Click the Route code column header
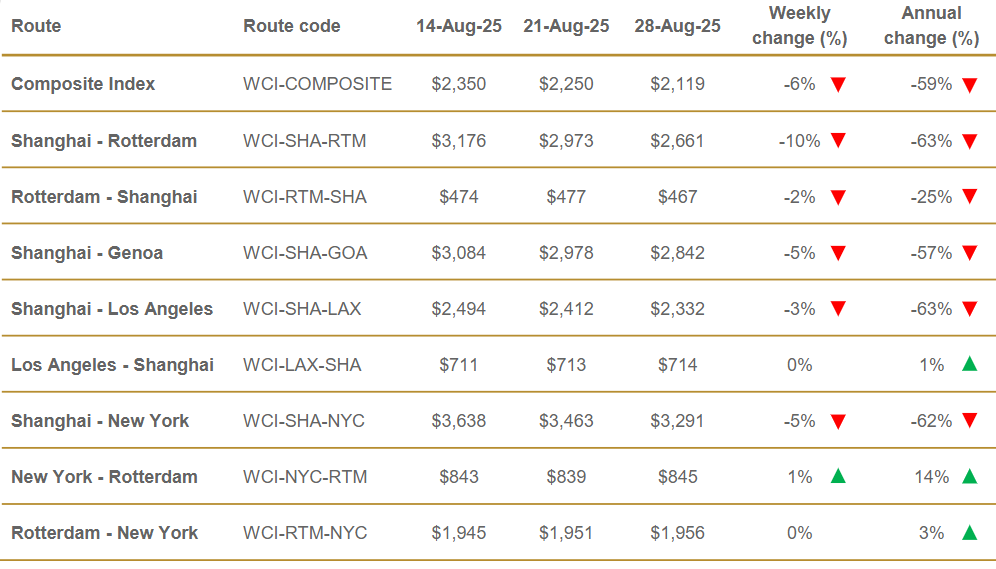 click(x=292, y=26)
